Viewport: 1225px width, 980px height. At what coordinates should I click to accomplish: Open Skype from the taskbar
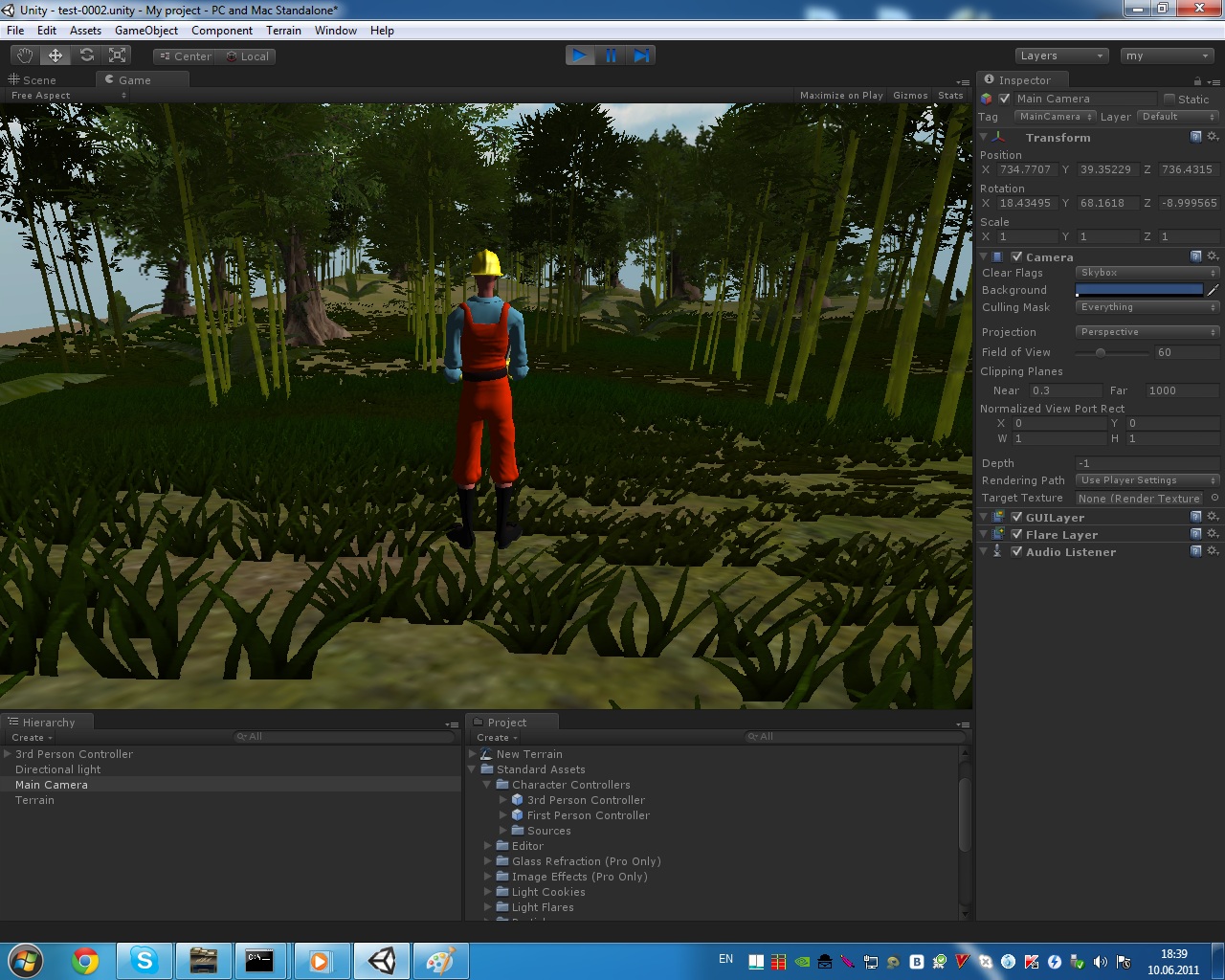145,960
